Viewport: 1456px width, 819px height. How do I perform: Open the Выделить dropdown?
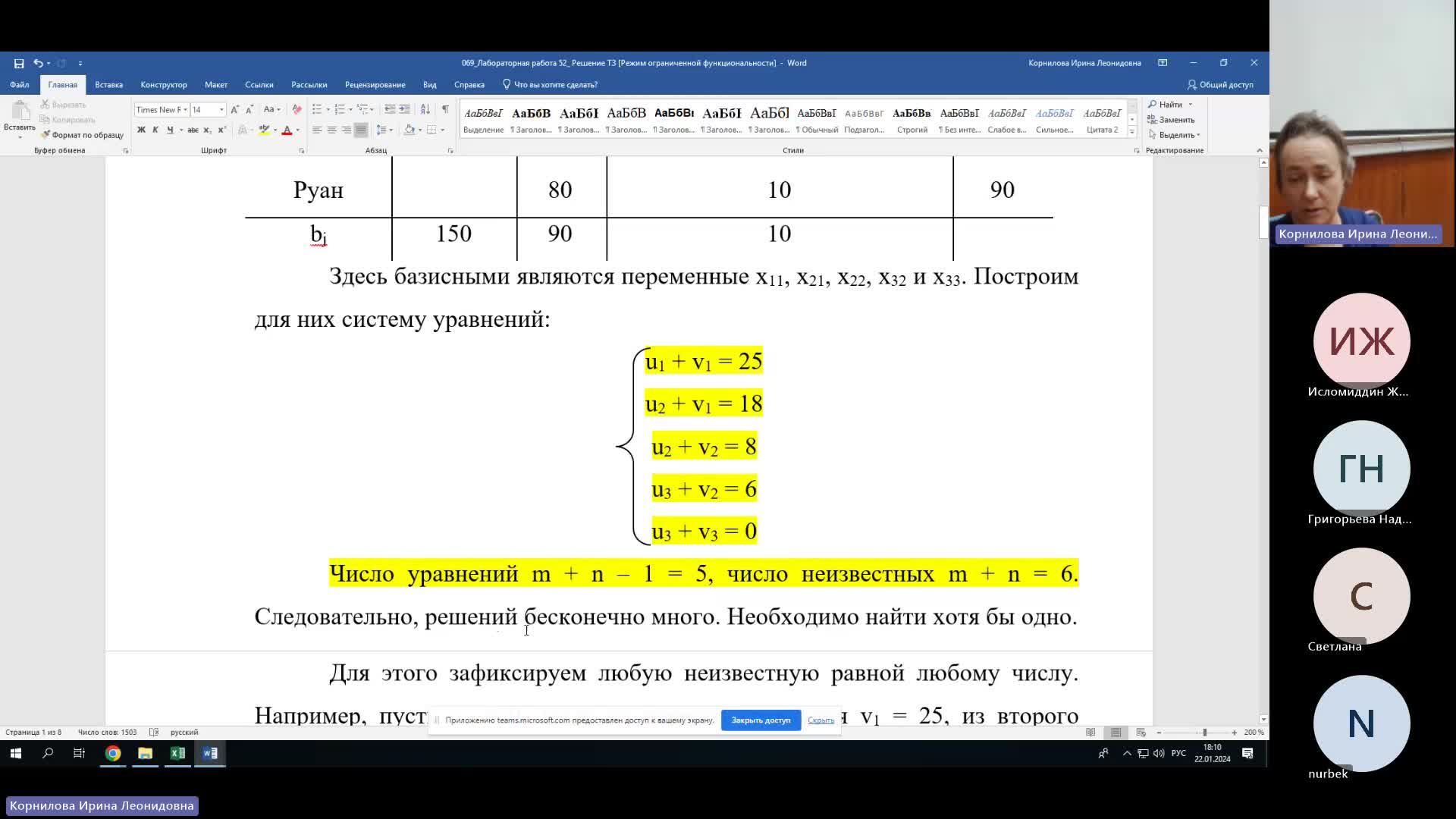coord(1175,135)
